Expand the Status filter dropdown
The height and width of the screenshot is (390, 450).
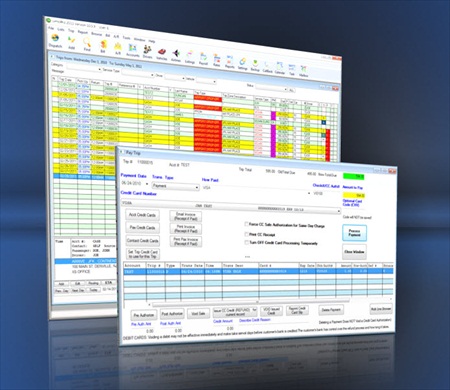click(x=285, y=89)
